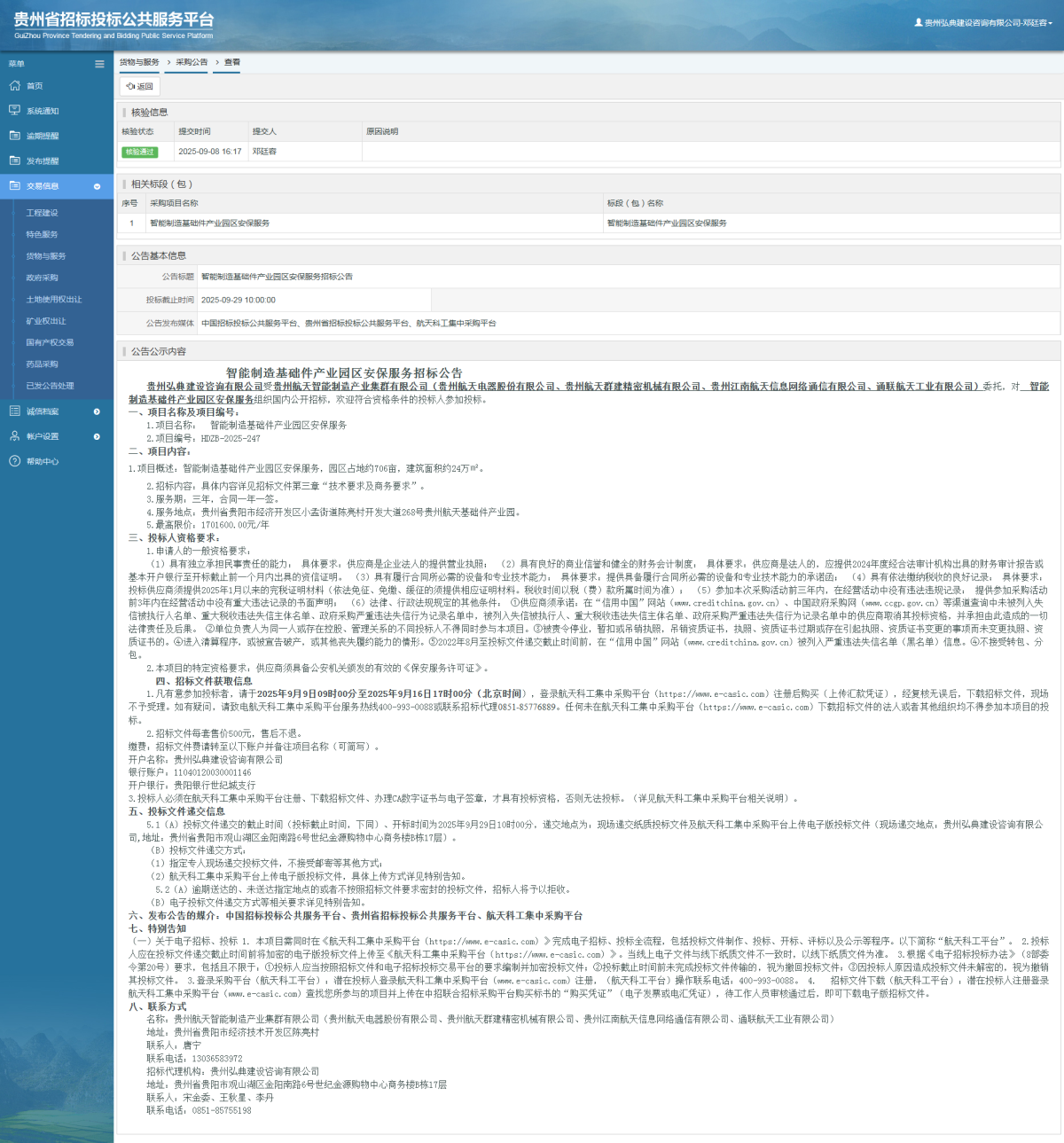Open 已发公告处理 submenu item

pyautogui.click(x=50, y=386)
